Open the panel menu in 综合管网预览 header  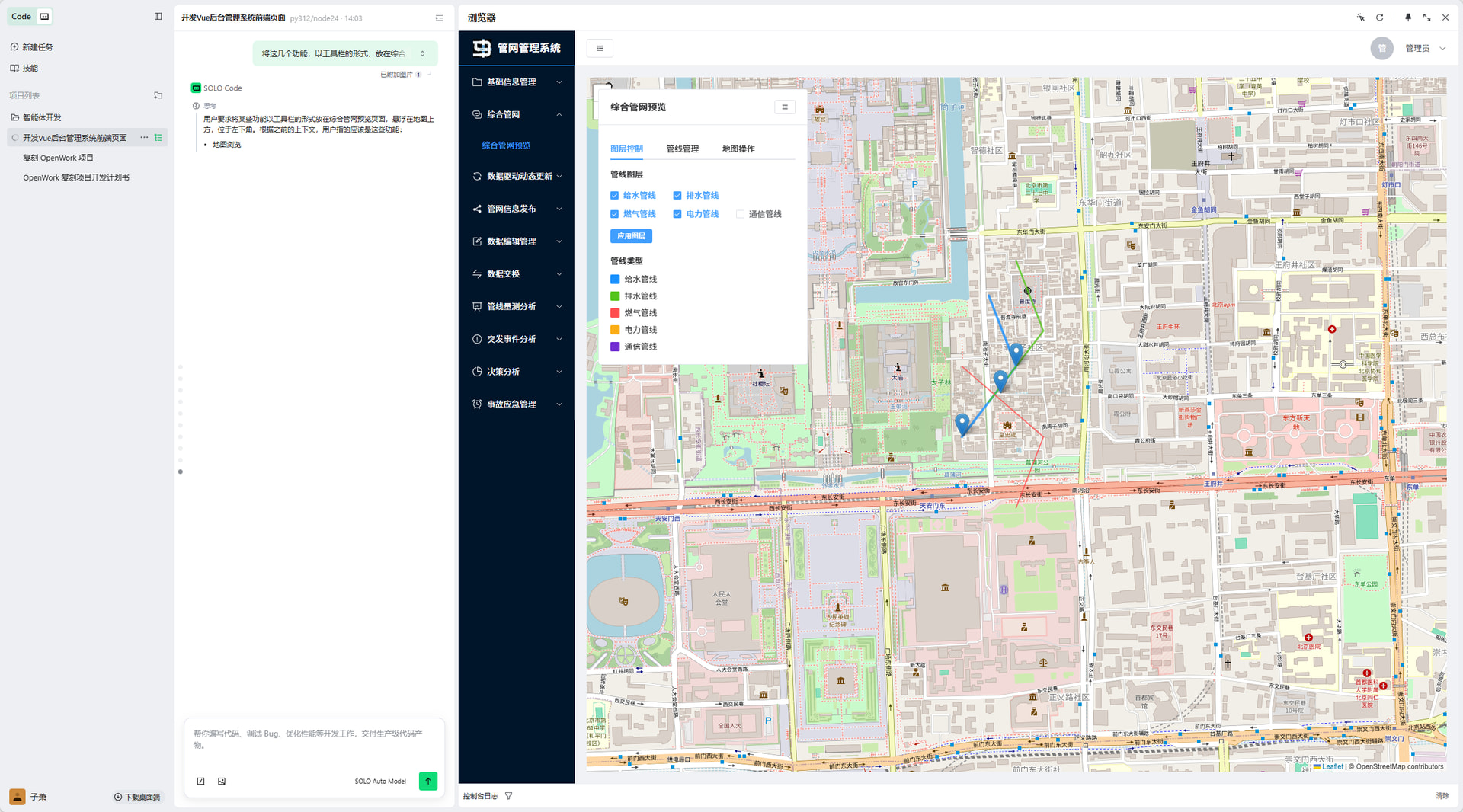[784, 107]
